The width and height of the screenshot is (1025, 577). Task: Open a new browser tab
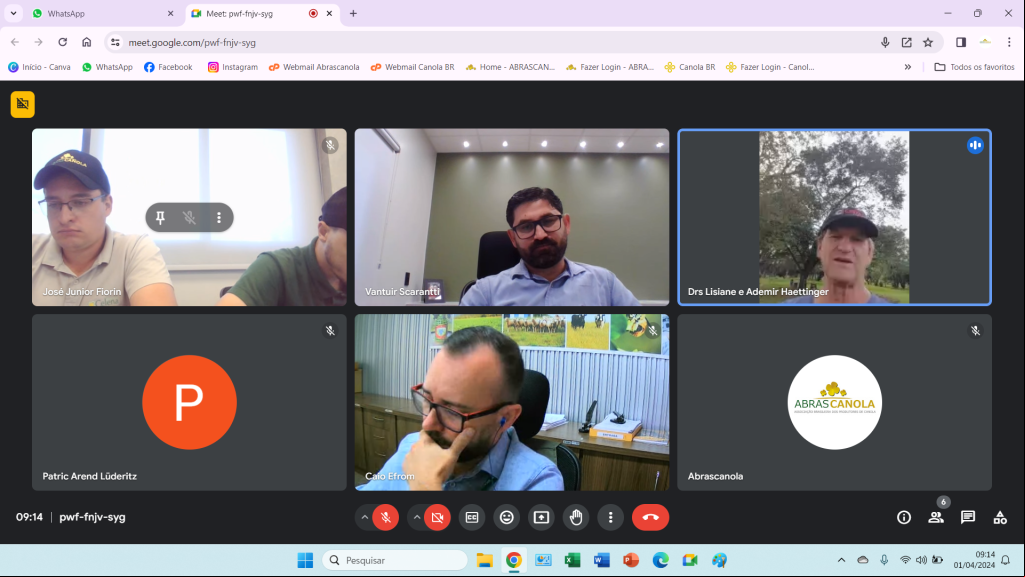click(353, 13)
